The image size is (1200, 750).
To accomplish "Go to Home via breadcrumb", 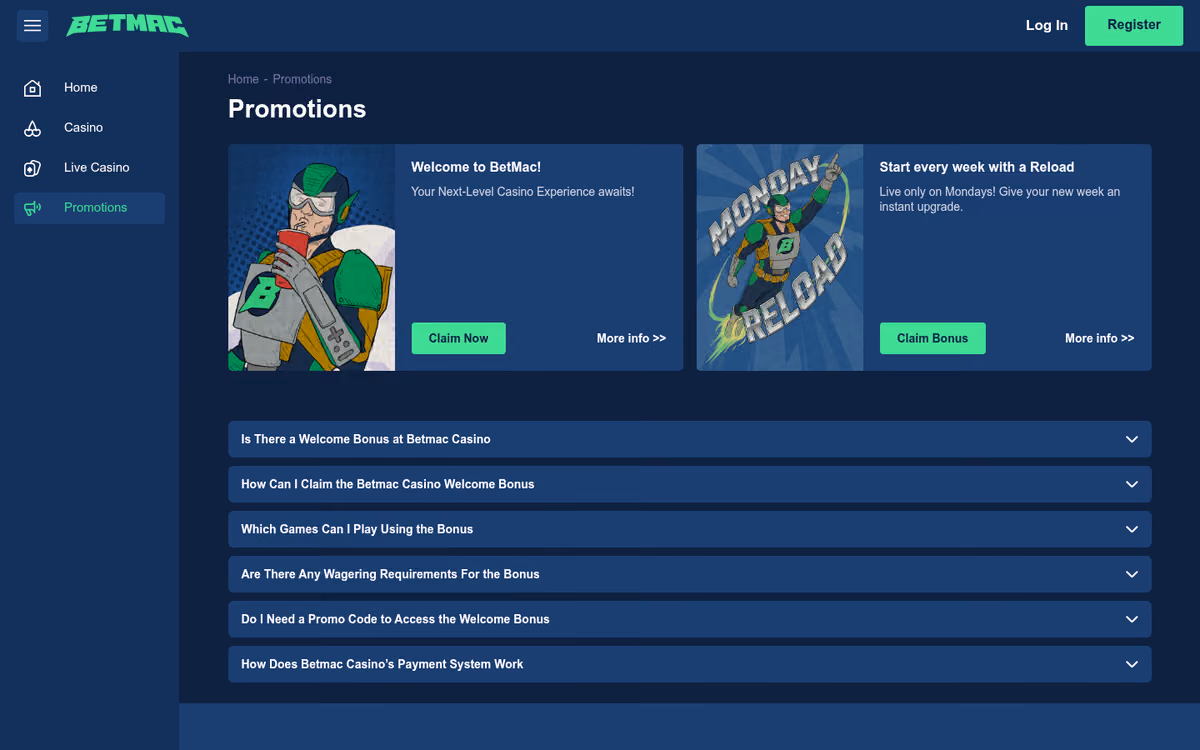I will (x=243, y=79).
